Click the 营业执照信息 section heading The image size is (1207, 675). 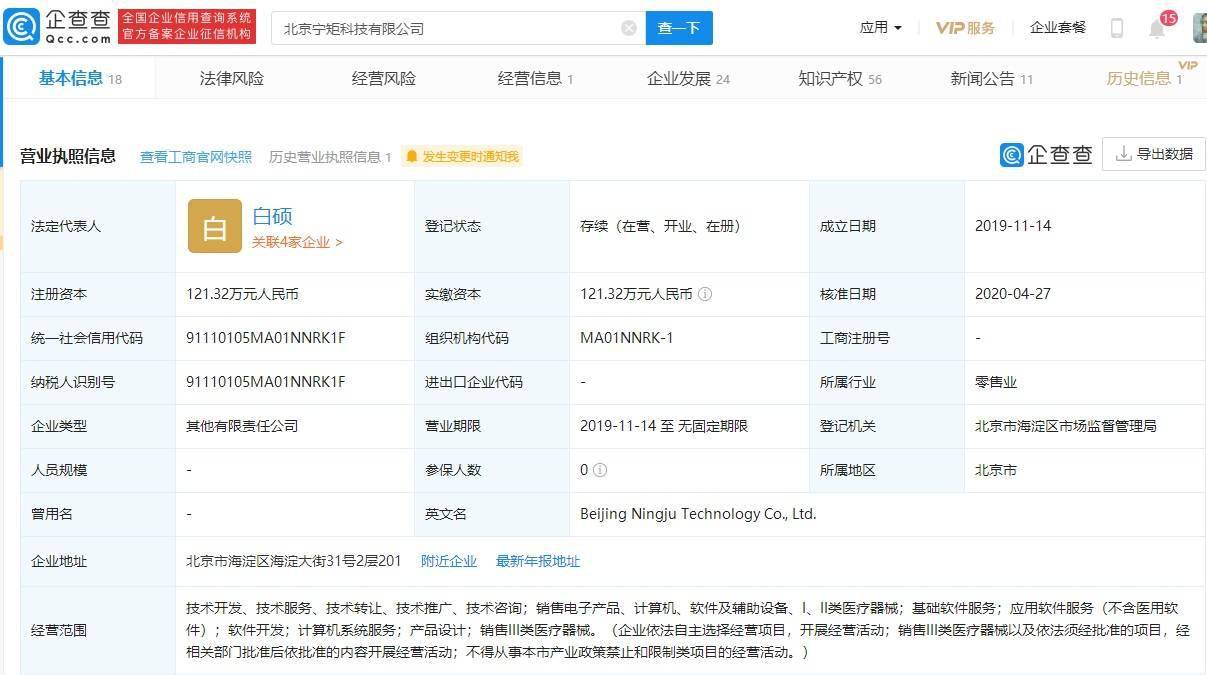click(68, 156)
